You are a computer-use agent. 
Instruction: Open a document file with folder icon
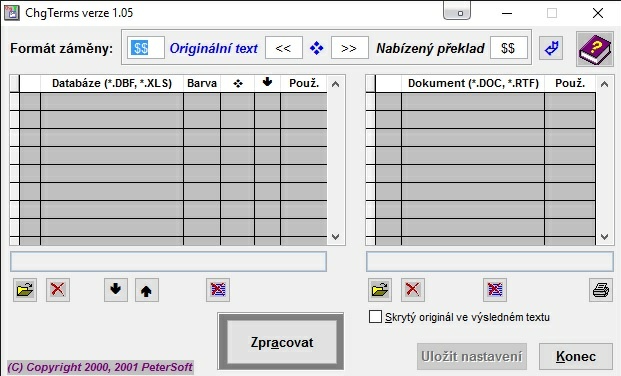(380, 290)
